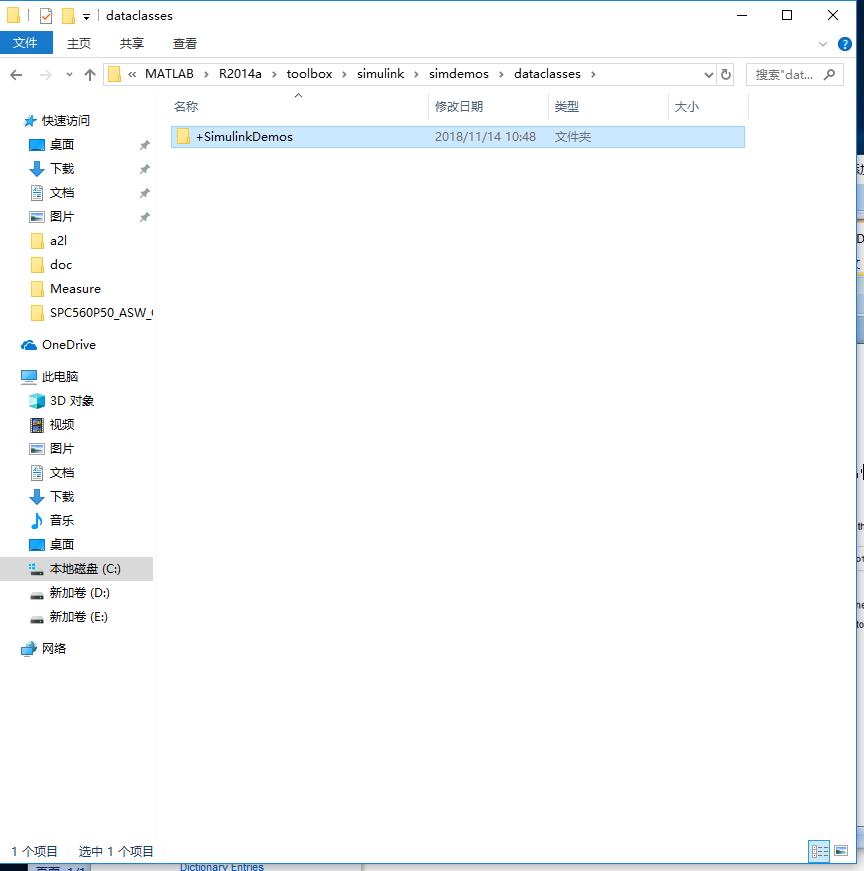Open the quick access toolbar customize dropdown
Viewport: 864px width, 871px height.
tap(85, 16)
